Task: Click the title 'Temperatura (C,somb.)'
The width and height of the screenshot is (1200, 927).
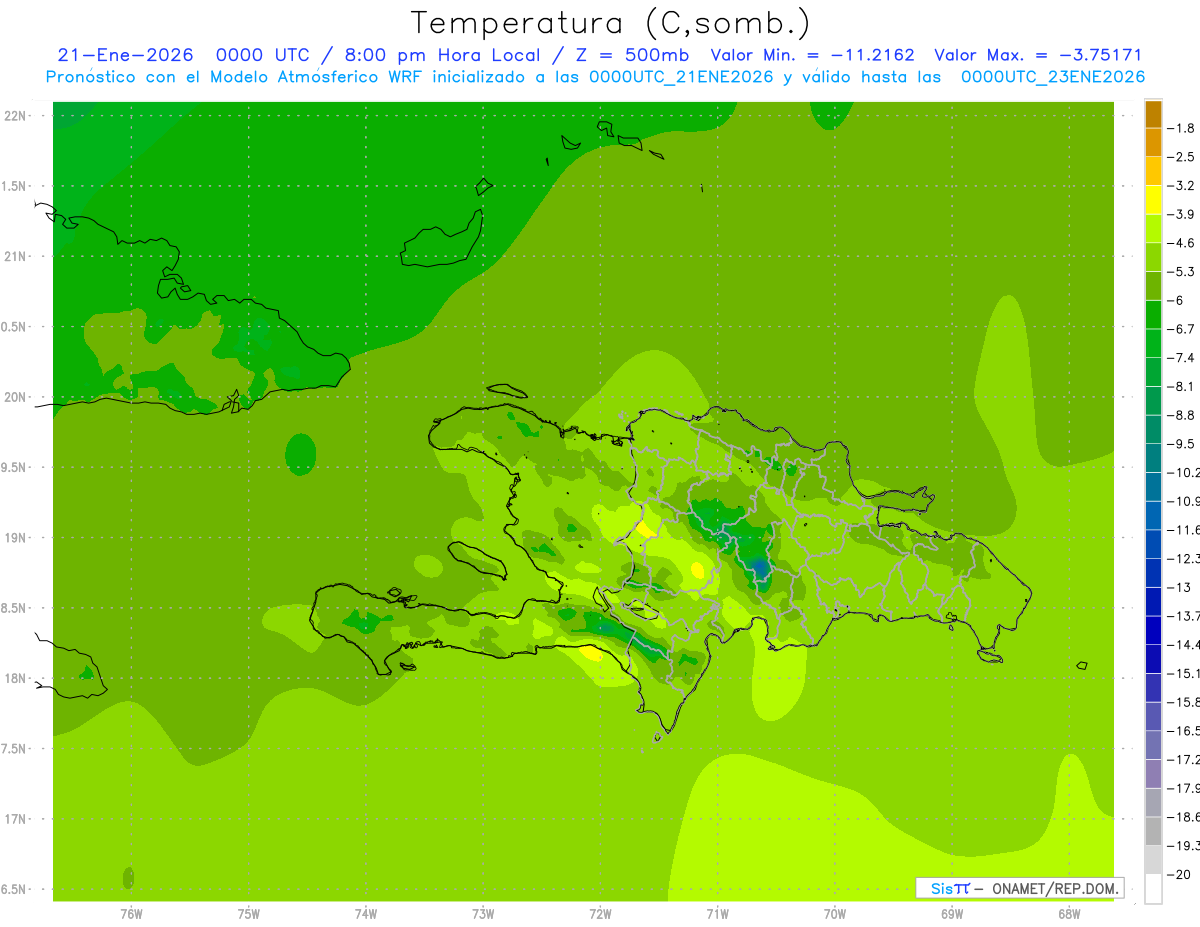Action: [611, 23]
